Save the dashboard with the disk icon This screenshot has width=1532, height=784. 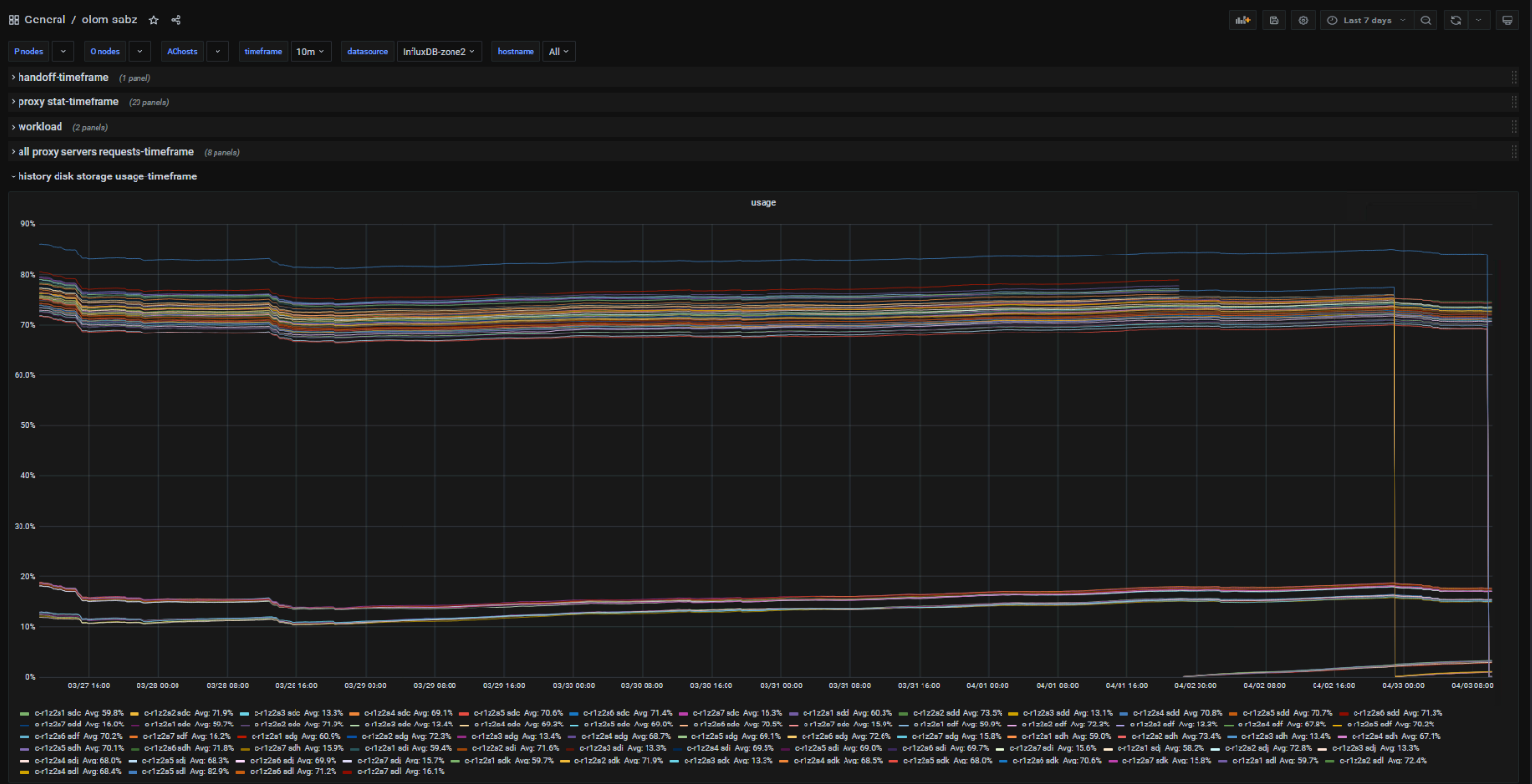pyautogui.click(x=1274, y=20)
